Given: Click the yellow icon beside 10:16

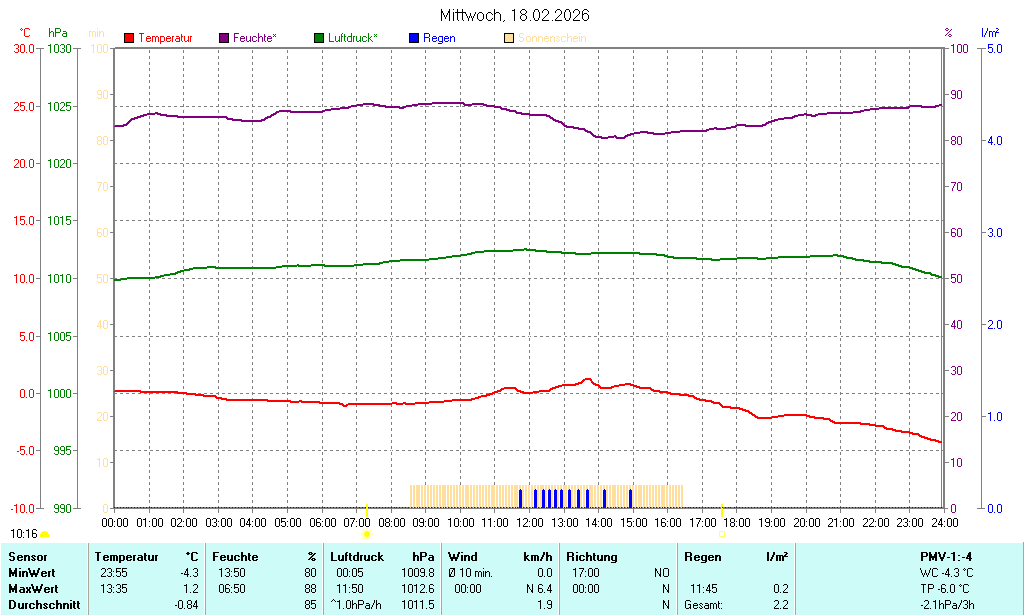Looking at the screenshot, I should click(x=45, y=535).
